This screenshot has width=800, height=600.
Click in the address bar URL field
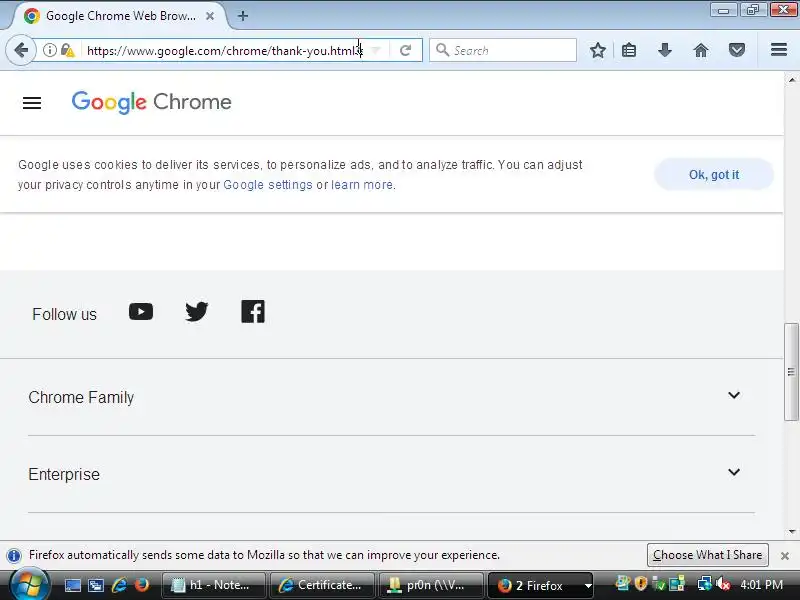(x=224, y=51)
